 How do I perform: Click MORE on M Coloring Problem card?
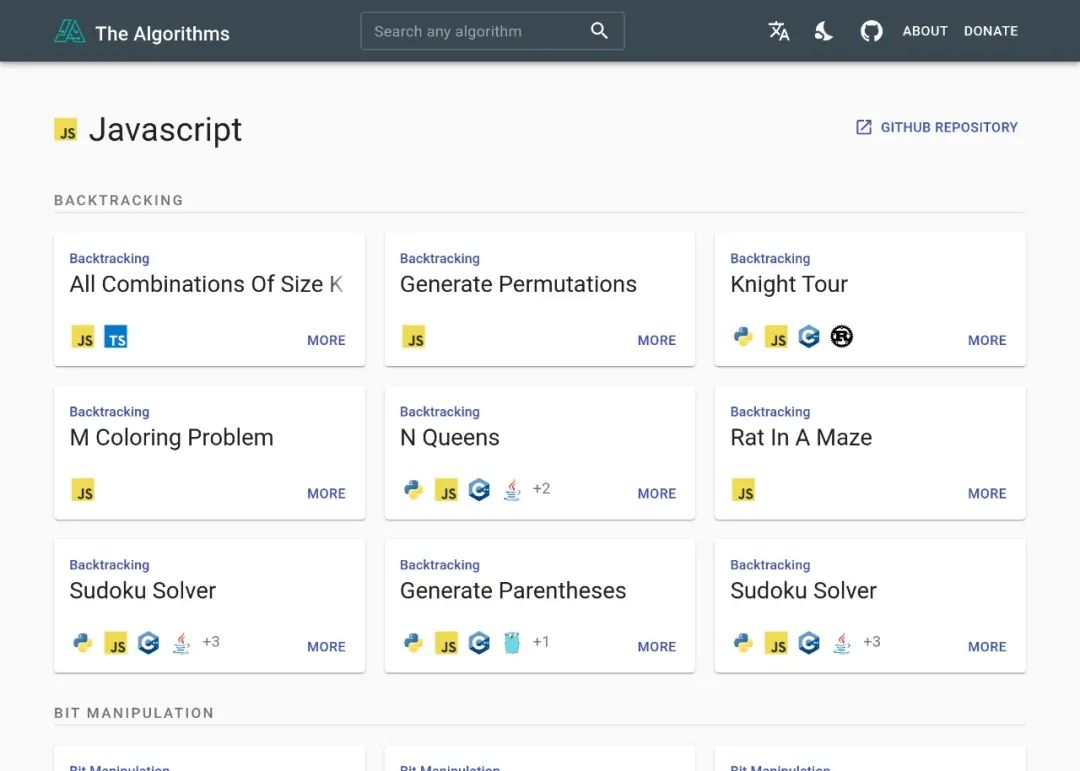pyautogui.click(x=326, y=493)
